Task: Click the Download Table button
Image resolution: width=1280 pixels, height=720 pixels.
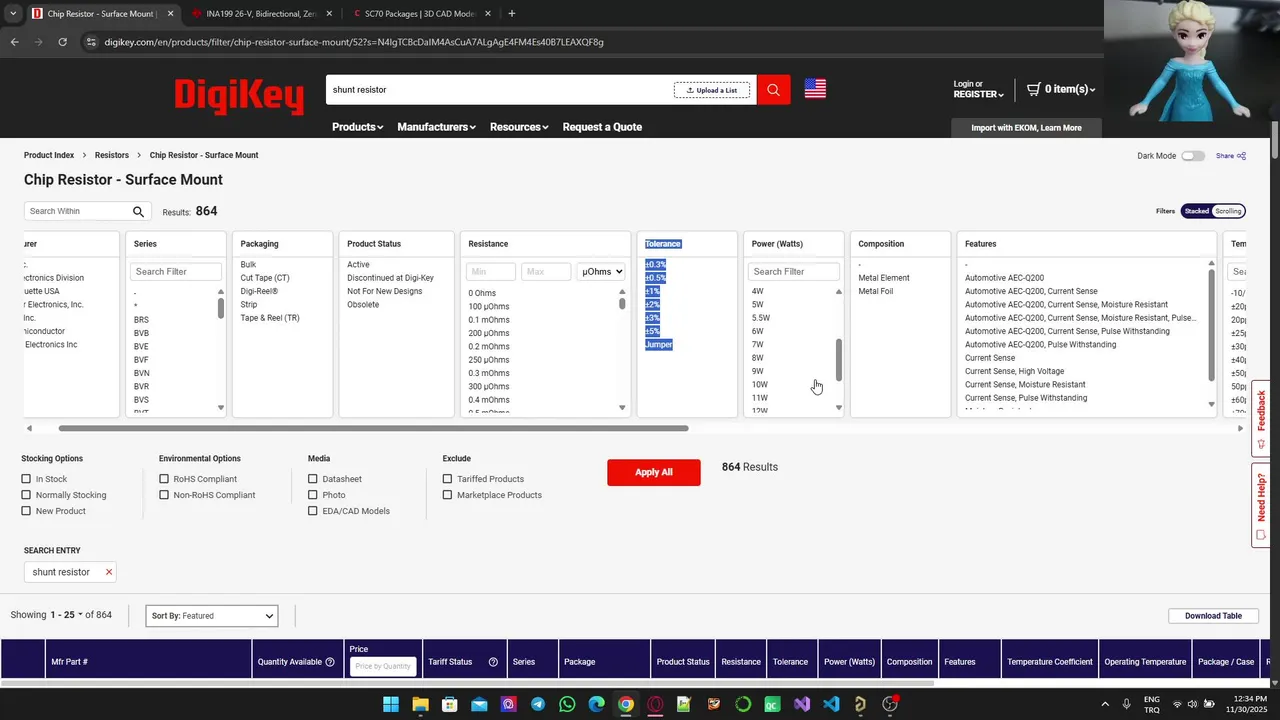Action: pyautogui.click(x=1213, y=616)
